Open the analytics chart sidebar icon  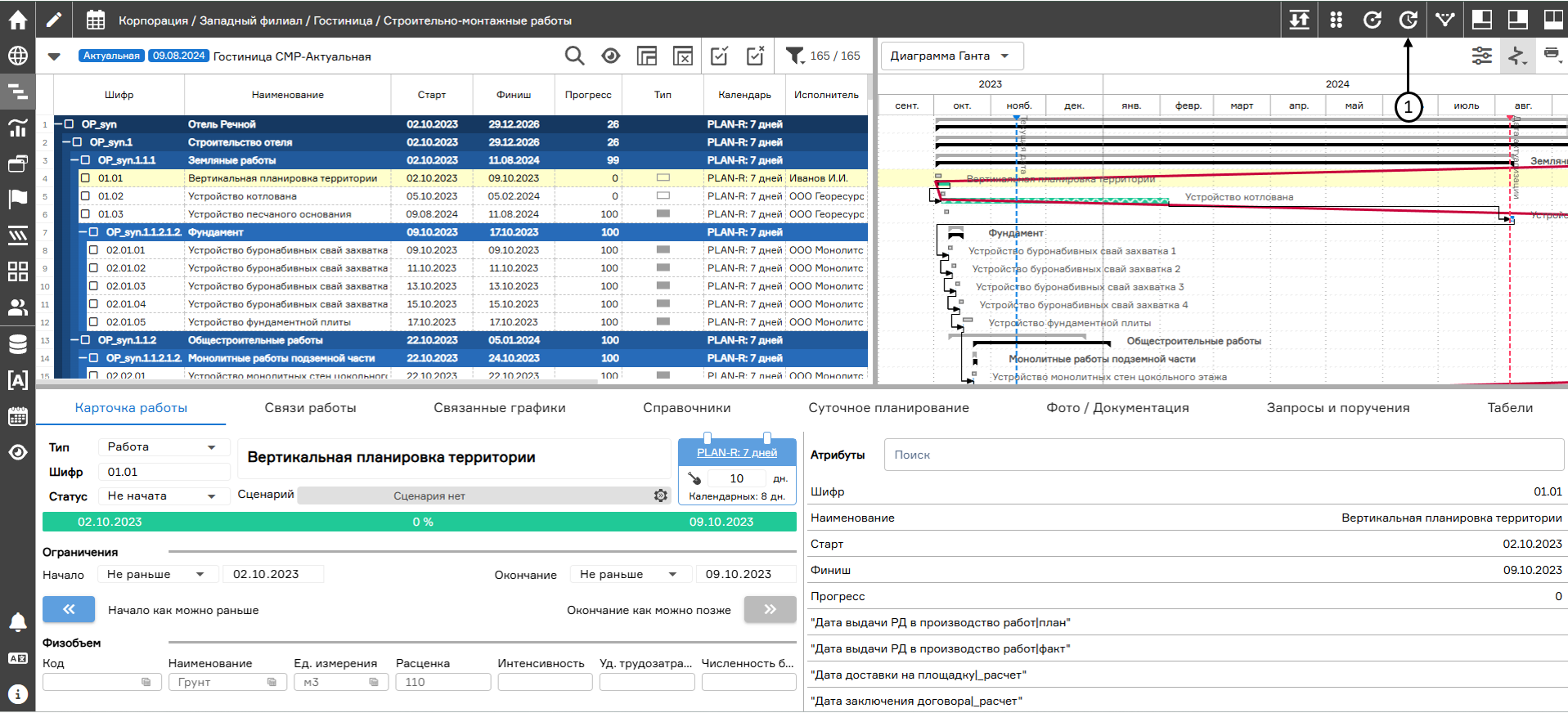pyautogui.click(x=17, y=128)
